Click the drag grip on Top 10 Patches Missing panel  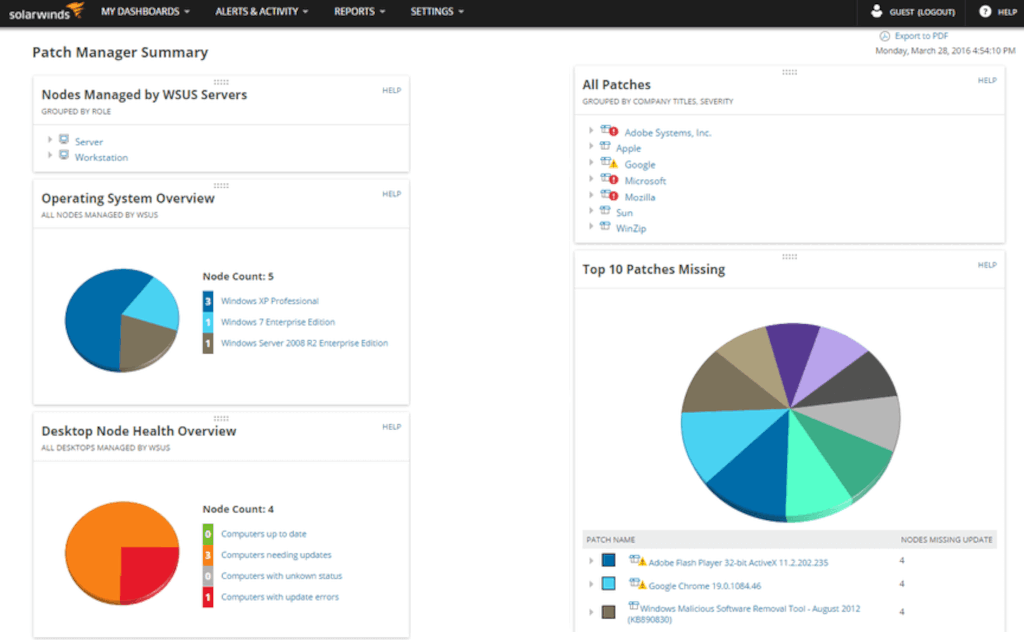[790, 257]
